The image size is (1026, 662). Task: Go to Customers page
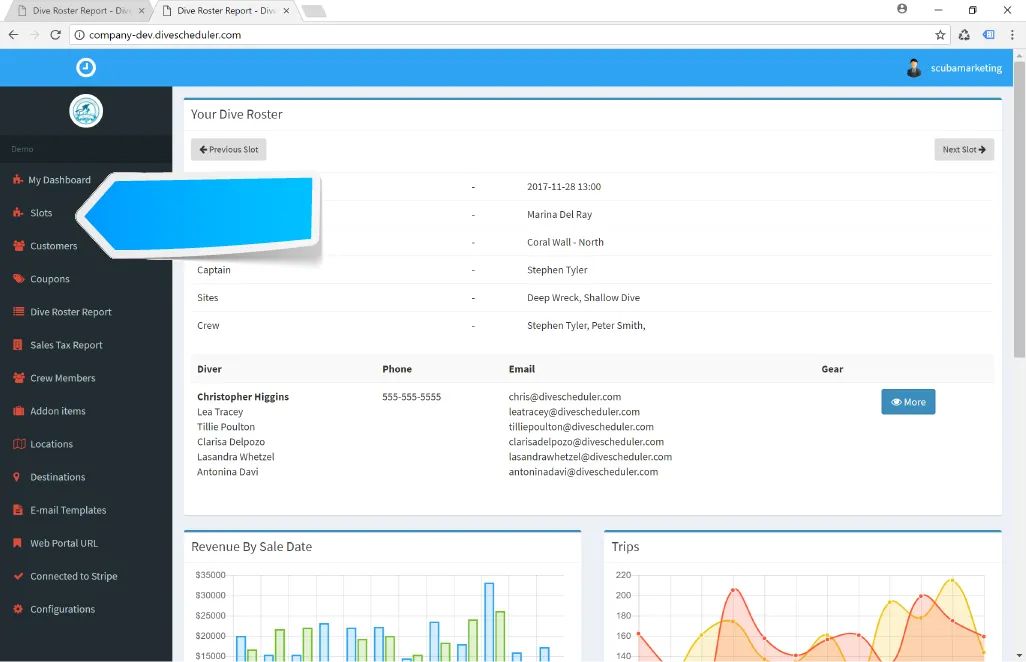(54, 246)
